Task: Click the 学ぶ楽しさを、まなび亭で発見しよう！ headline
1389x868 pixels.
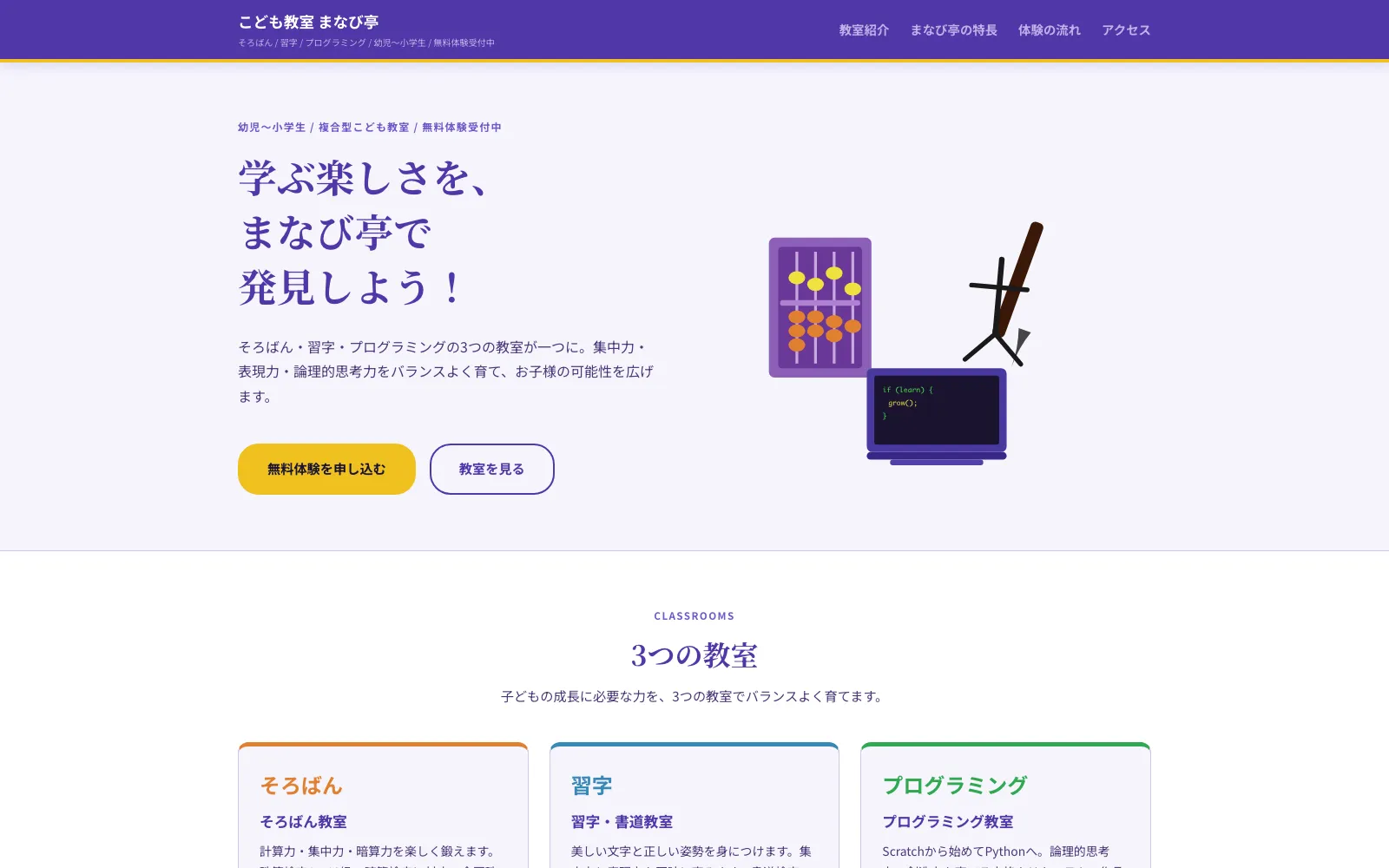Action: [363, 233]
